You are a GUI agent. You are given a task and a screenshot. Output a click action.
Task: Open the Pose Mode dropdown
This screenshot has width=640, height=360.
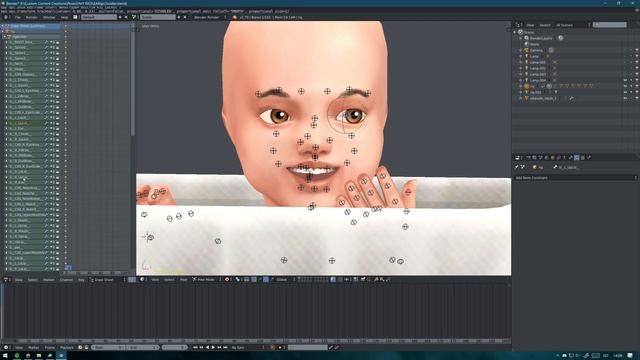(x=207, y=280)
